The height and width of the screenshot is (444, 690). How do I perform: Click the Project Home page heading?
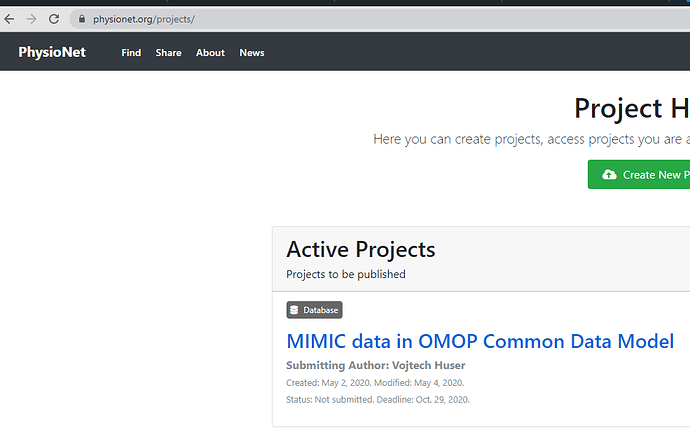point(632,108)
